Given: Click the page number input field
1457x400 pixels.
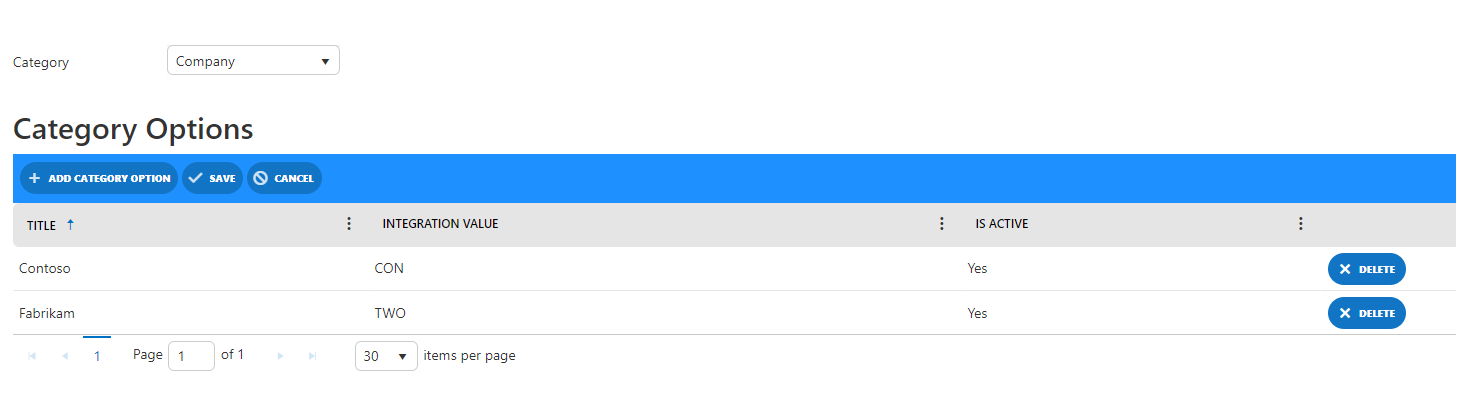Looking at the screenshot, I should [191, 356].
